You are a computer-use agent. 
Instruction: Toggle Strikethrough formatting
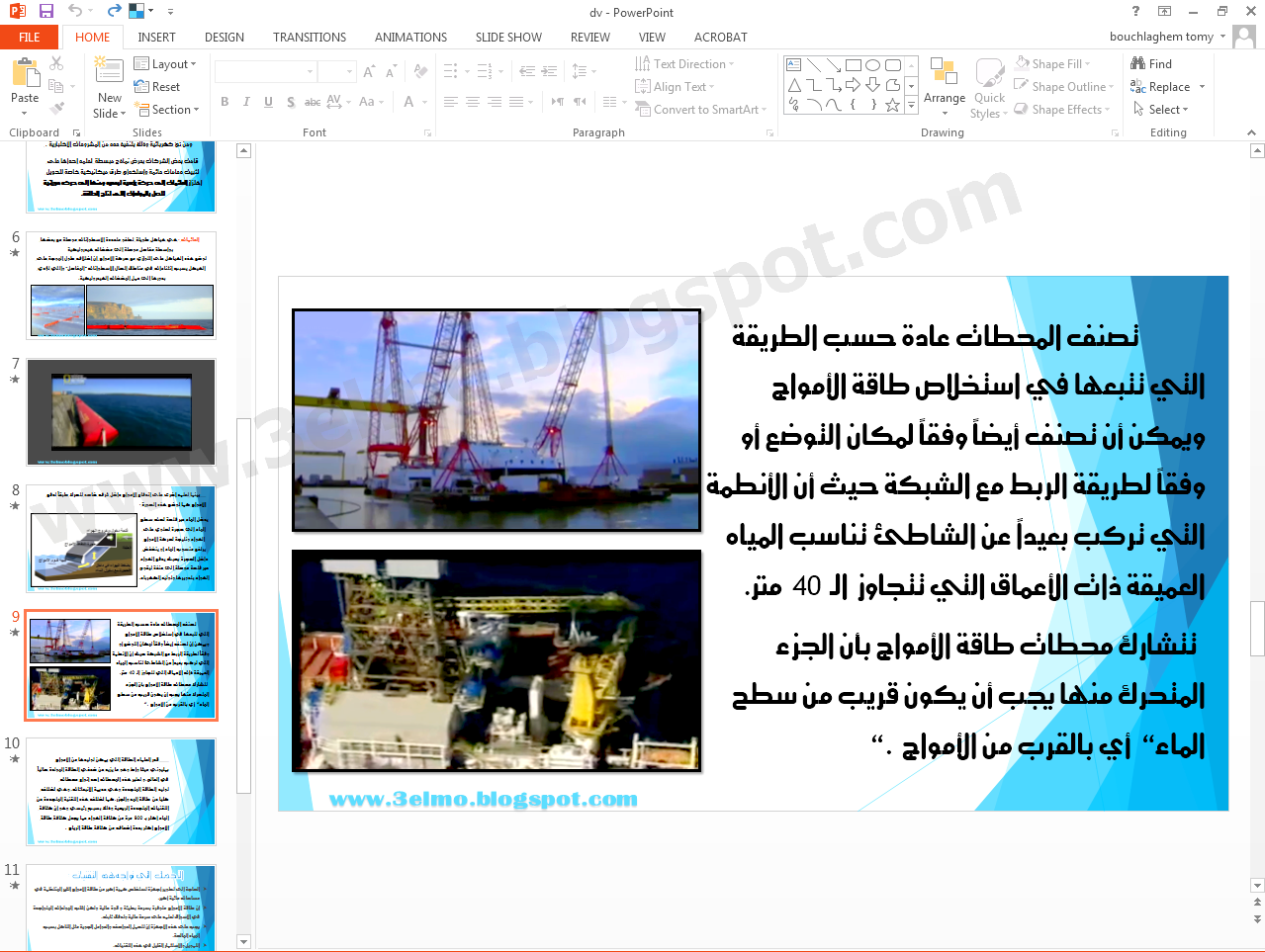click(313, 102)
